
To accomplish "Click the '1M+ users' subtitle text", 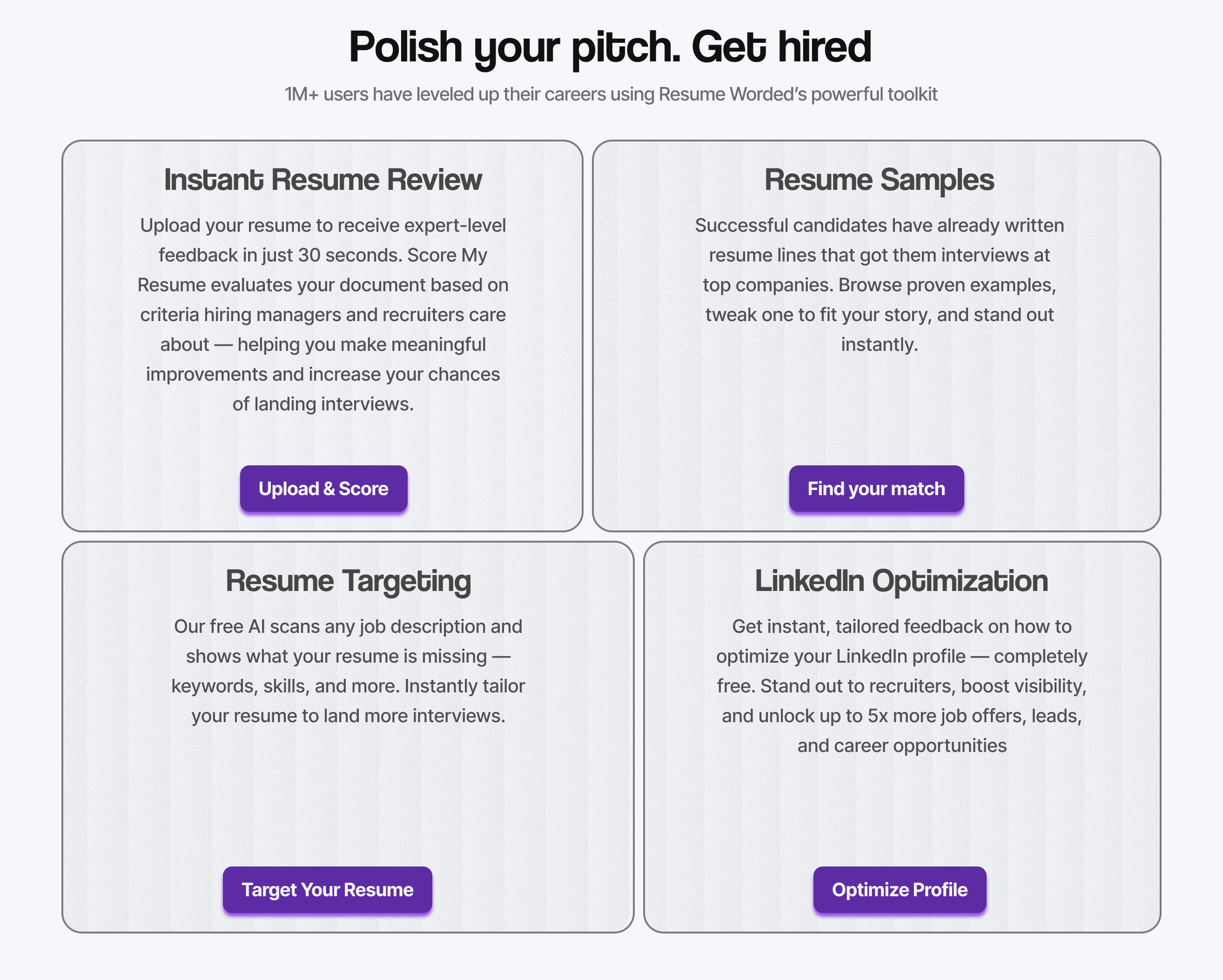I will pos(611,94).
